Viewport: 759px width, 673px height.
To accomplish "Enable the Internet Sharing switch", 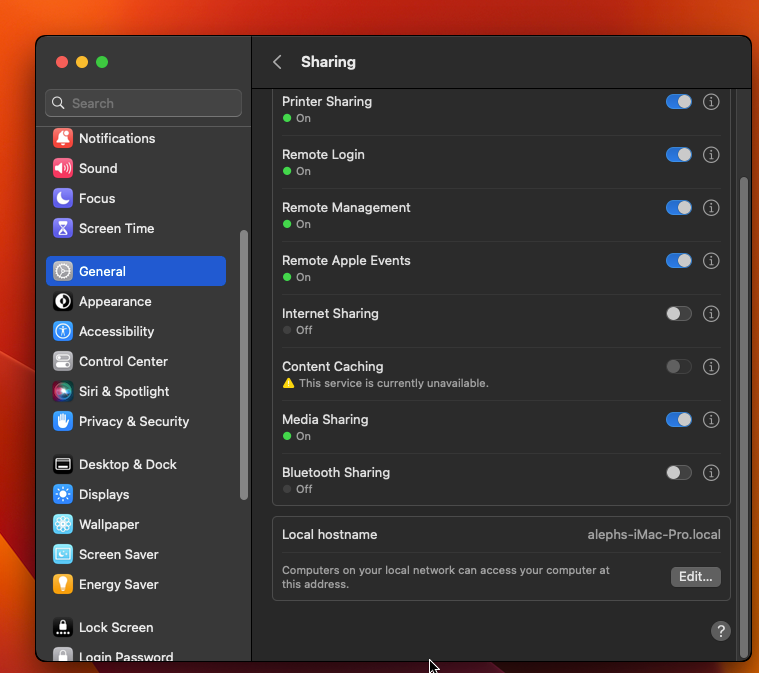I will [x=678, y=314].
